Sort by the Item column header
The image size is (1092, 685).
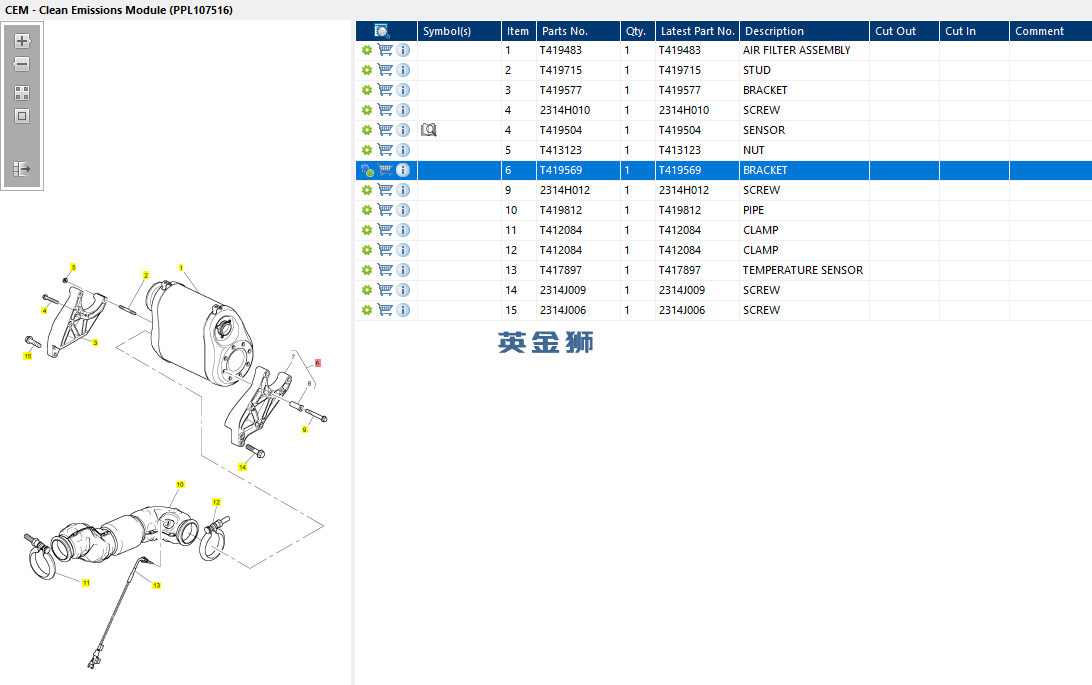pyautogui.click(x=518, y=31)
